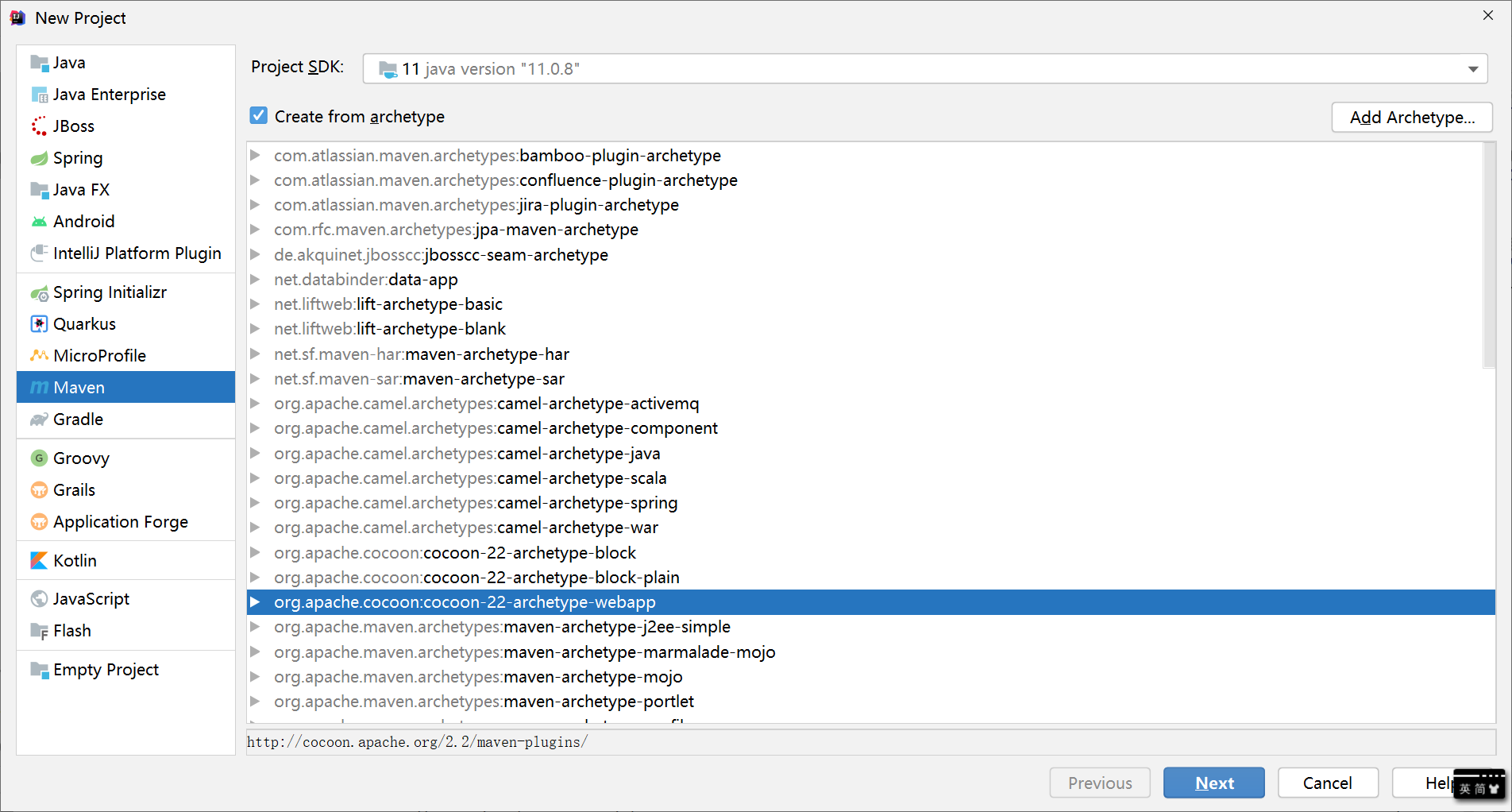Click the JBoss red dotted icon
Screen dimensions: 1512x812
pos(39,126)
